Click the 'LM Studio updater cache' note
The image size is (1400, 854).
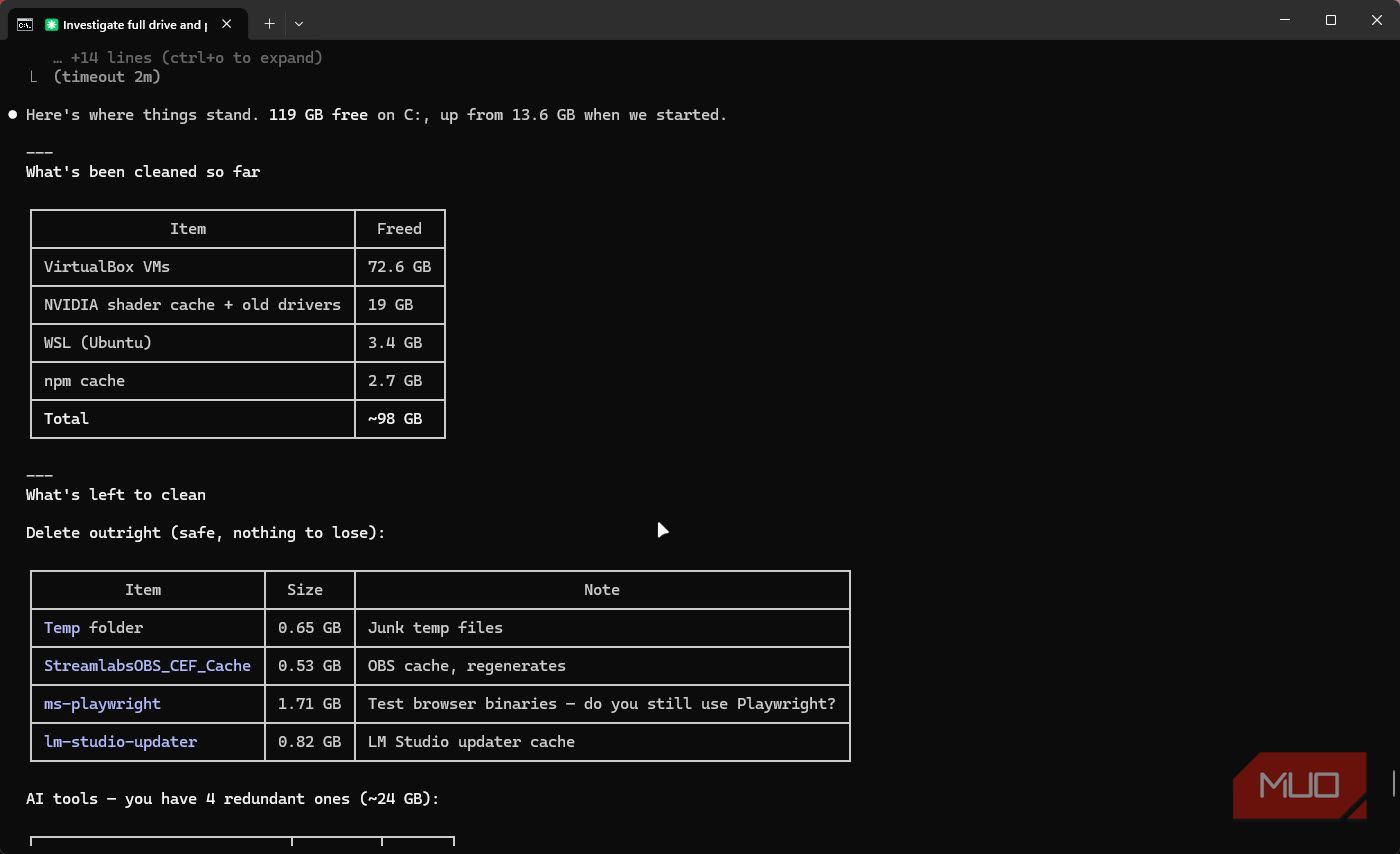pos(471,742)
